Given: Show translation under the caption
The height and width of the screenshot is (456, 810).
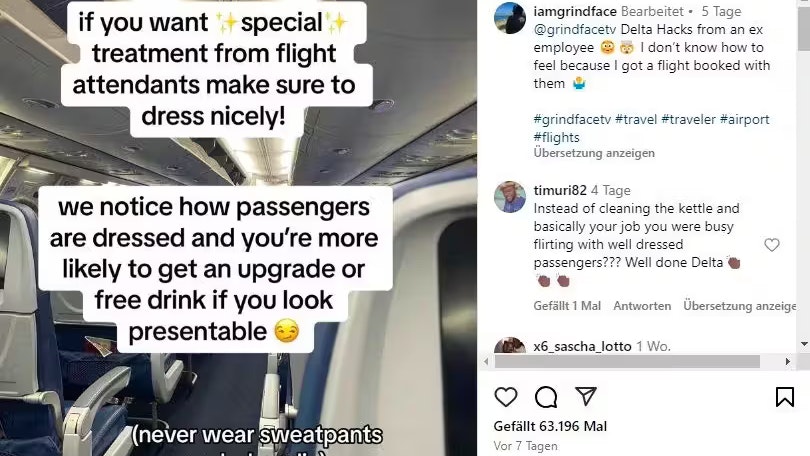Looking at the screenshot, I should click(594, 153).
